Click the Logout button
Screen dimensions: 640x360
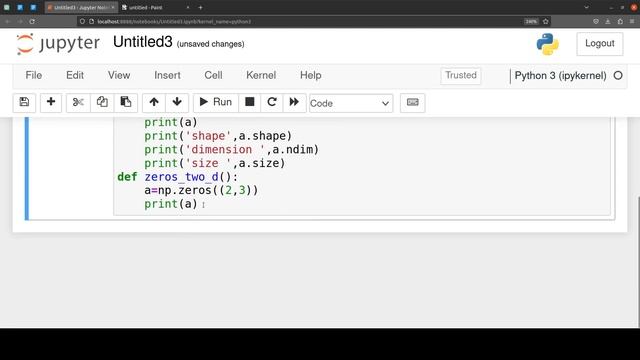[x=600, y=43]
